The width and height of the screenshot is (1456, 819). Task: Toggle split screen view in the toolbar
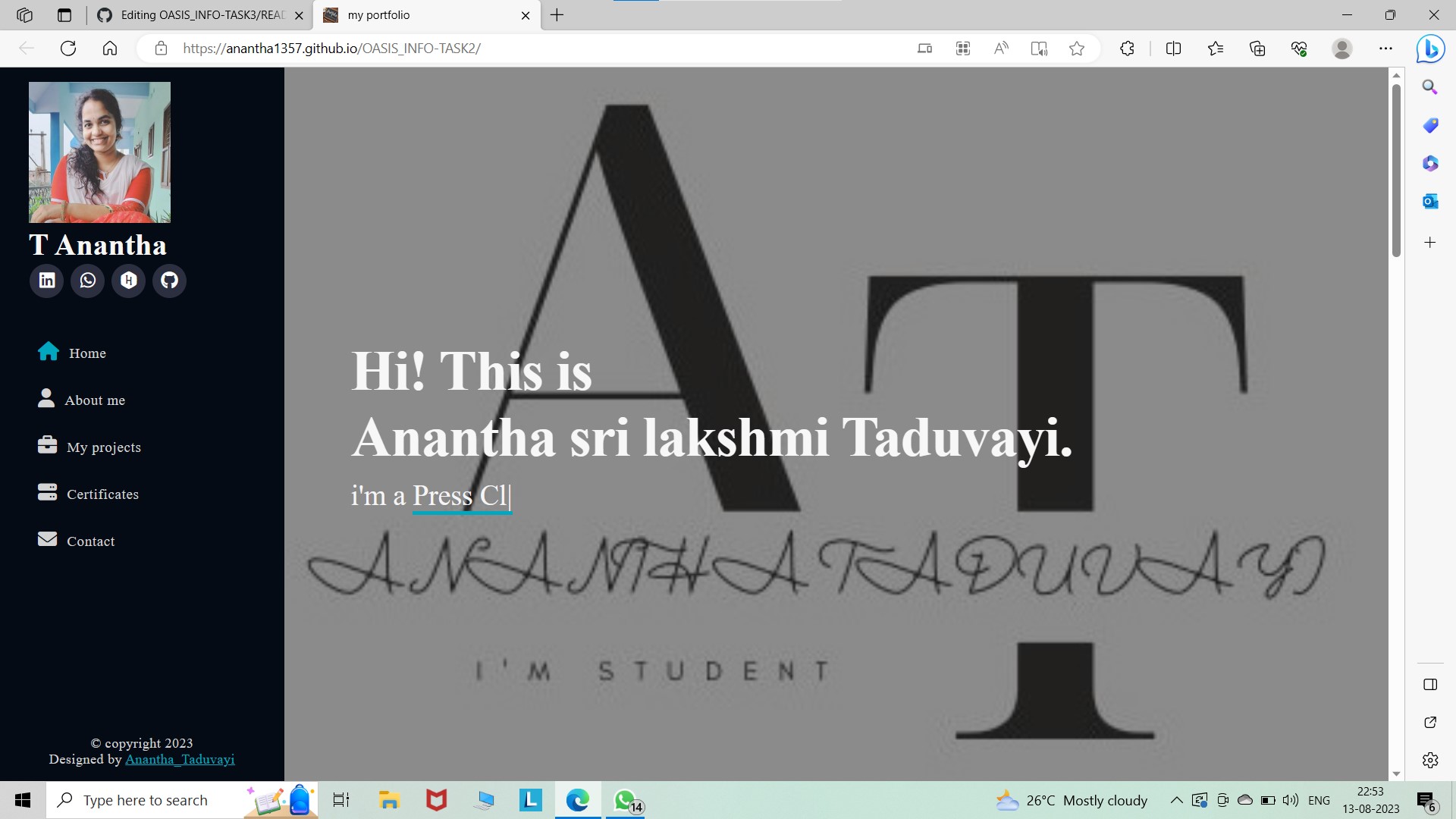[x=1172, y=48]
